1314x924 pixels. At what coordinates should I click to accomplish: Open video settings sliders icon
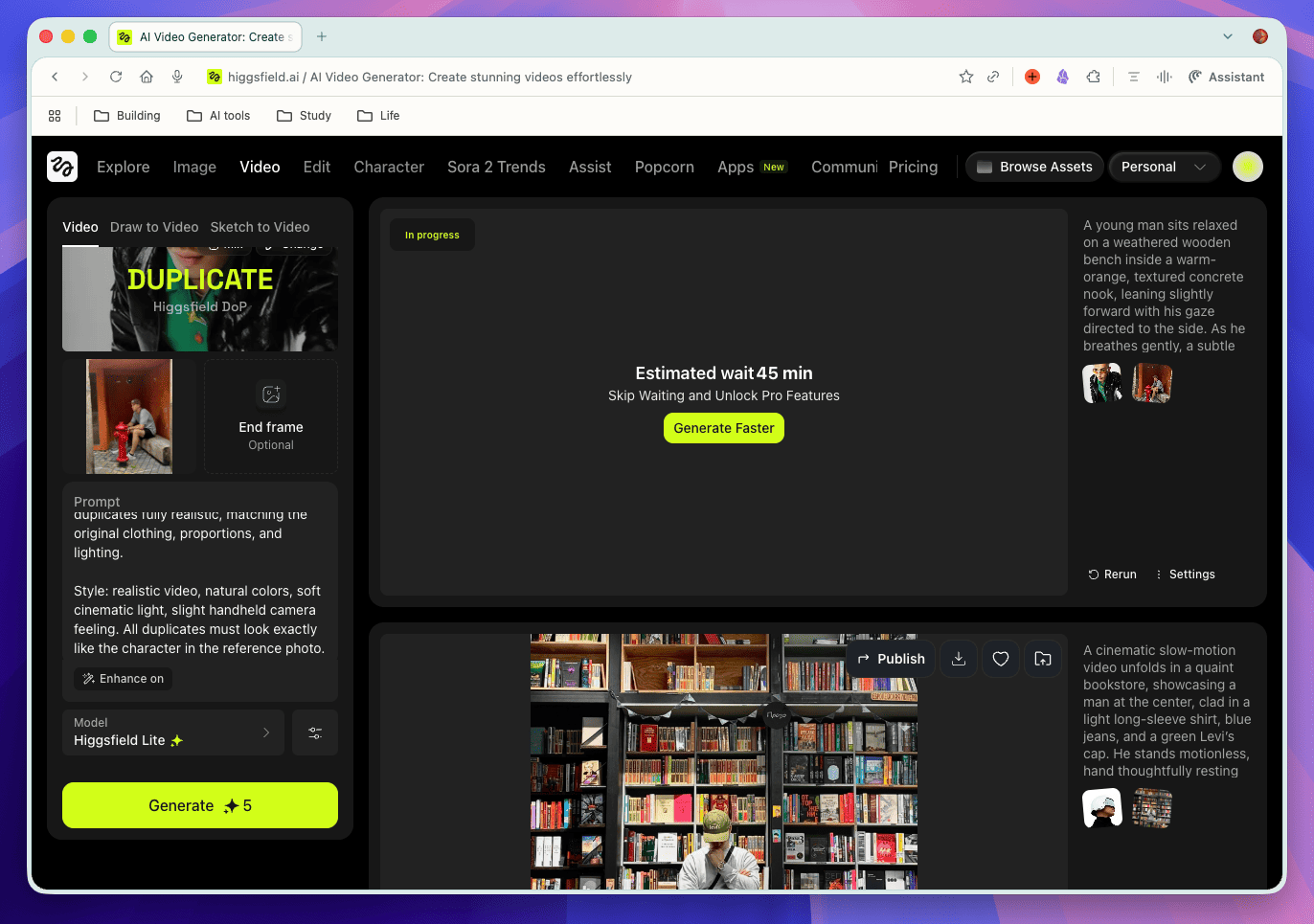point(315,732)
